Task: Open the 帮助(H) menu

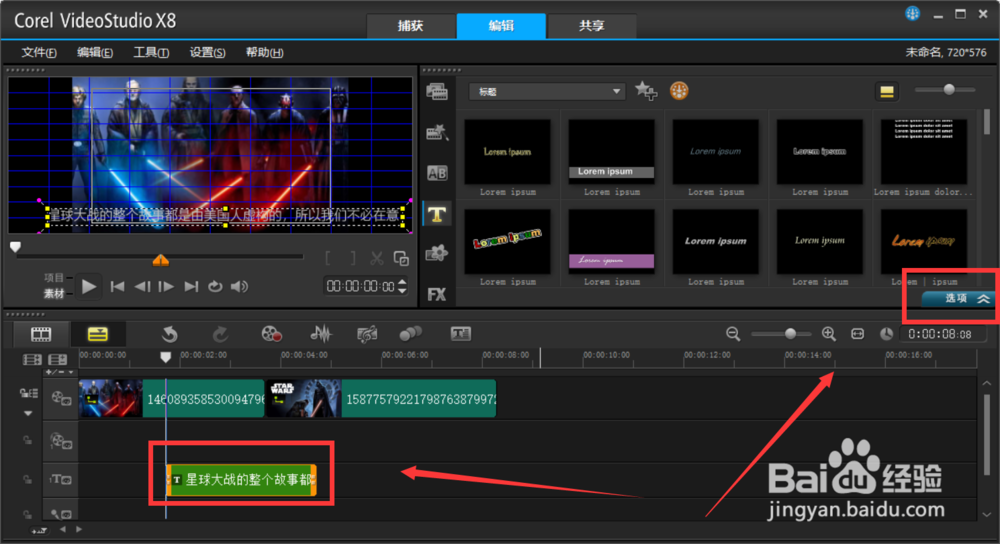Action: pos(265,52)
